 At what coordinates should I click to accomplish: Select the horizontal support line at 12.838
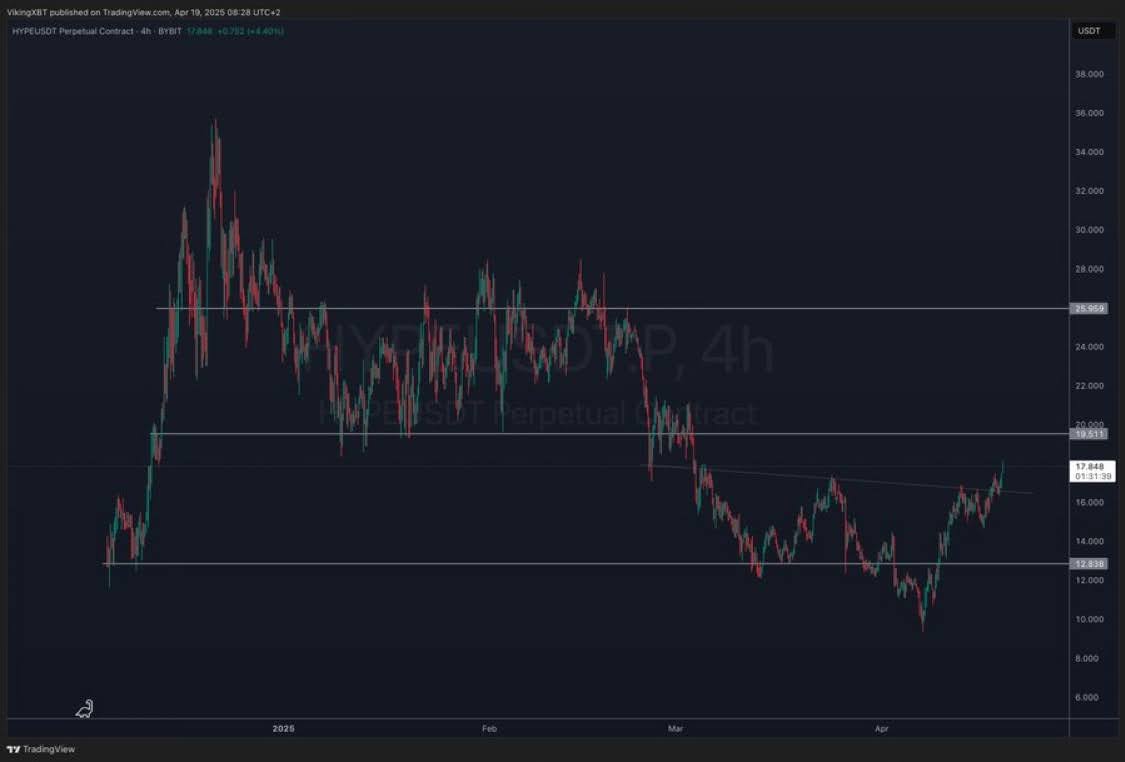point(500,564)
